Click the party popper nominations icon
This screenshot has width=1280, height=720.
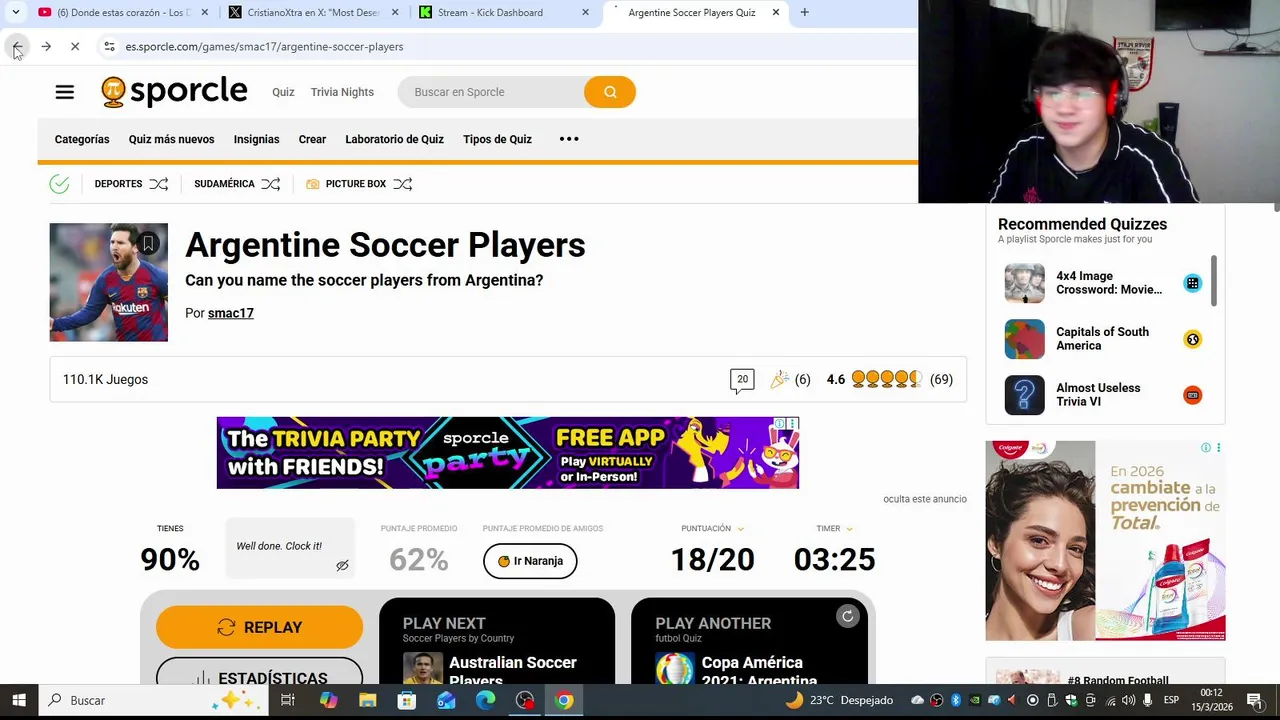coord(780,379)
